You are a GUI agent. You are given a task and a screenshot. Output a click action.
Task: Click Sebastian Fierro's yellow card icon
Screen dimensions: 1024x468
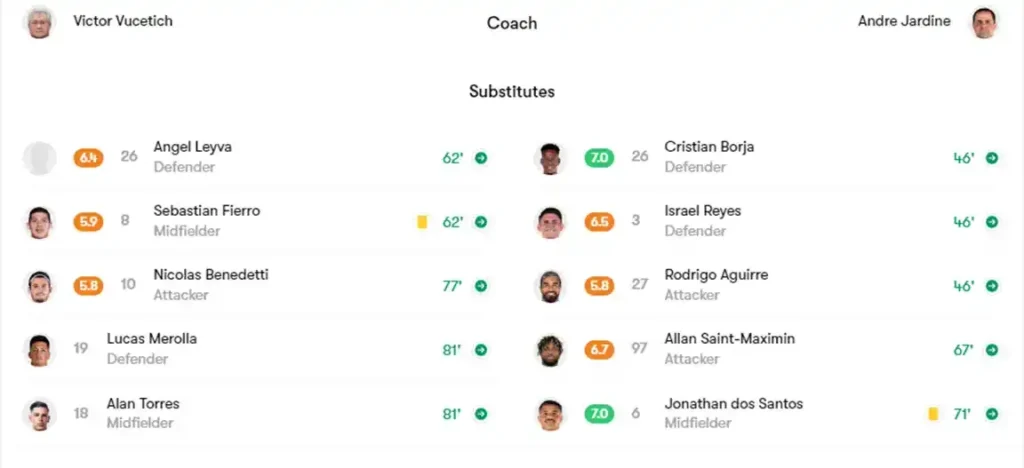(x=422, y=222)
